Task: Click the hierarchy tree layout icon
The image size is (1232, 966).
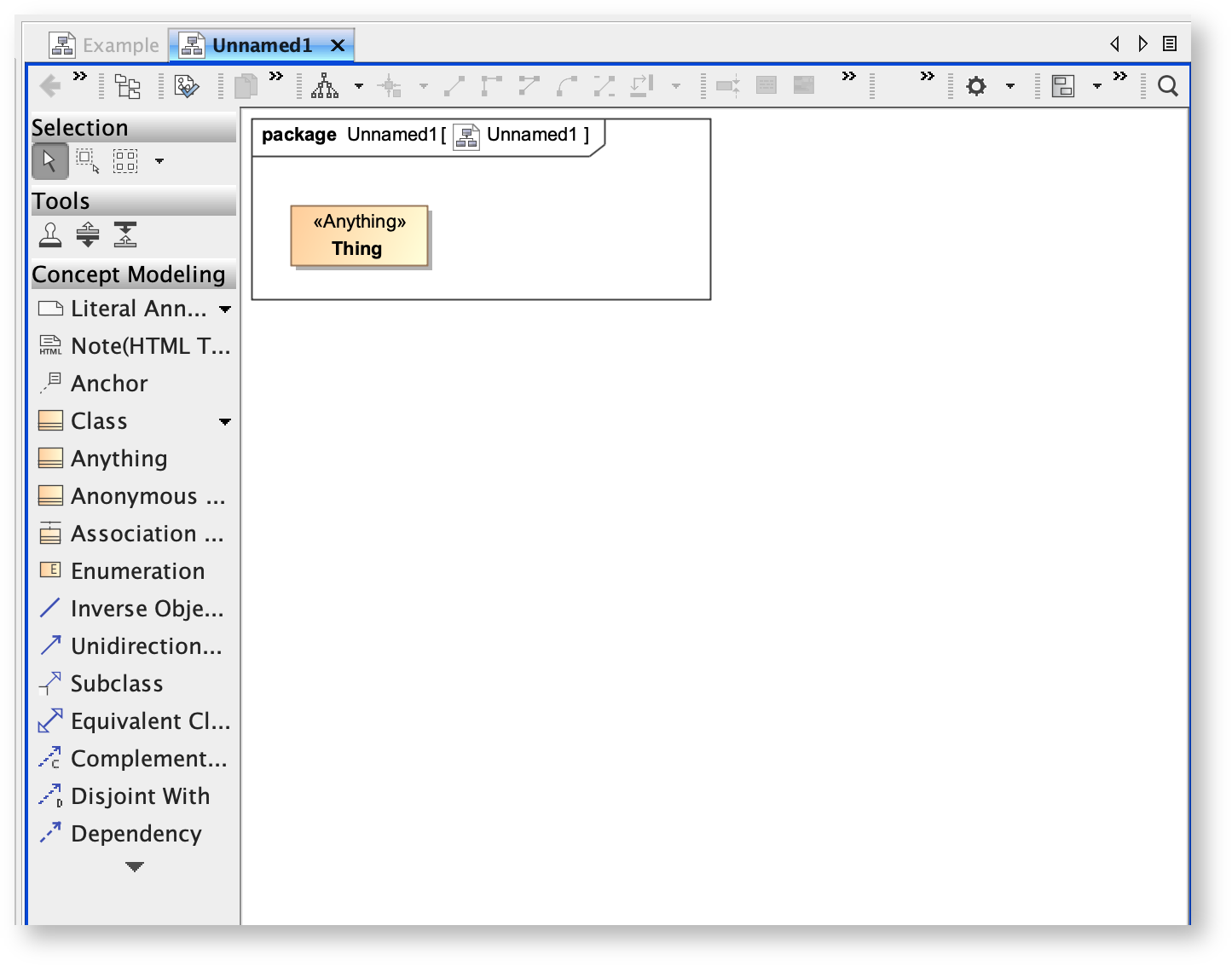Action: 325,86
